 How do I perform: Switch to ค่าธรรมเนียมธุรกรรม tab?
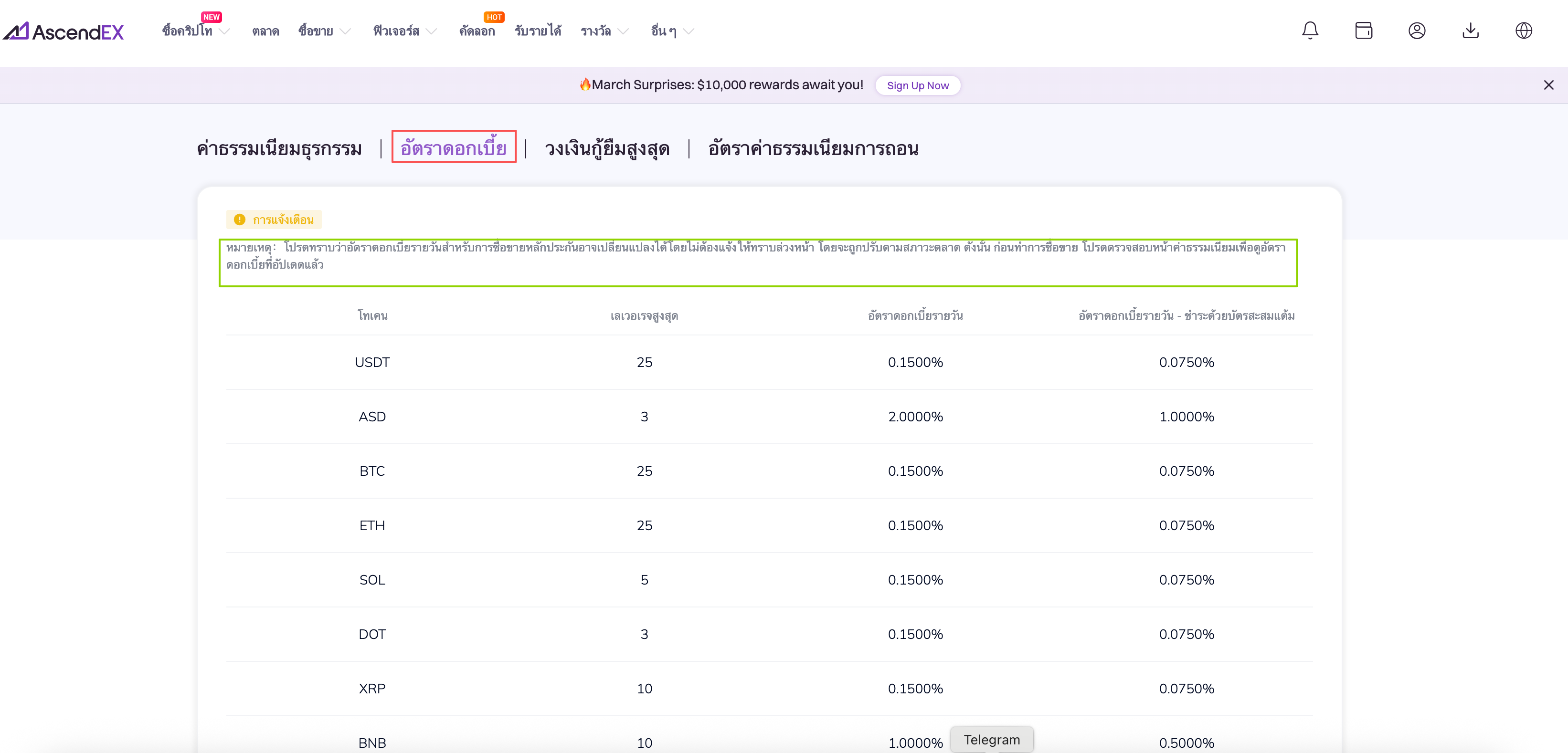point(279,148)
